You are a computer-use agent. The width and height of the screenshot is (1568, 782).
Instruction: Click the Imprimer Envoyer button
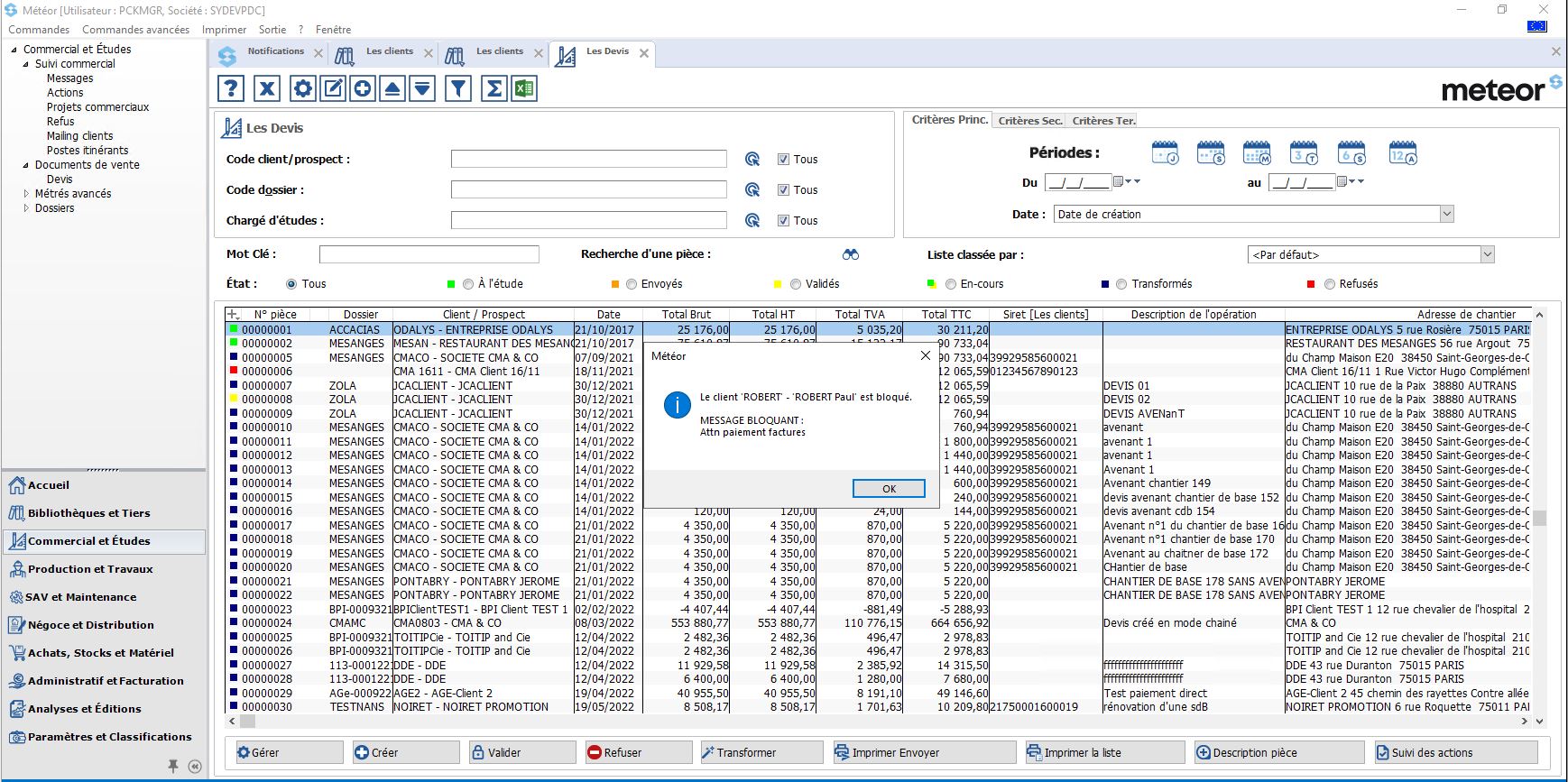pos(923,752)
